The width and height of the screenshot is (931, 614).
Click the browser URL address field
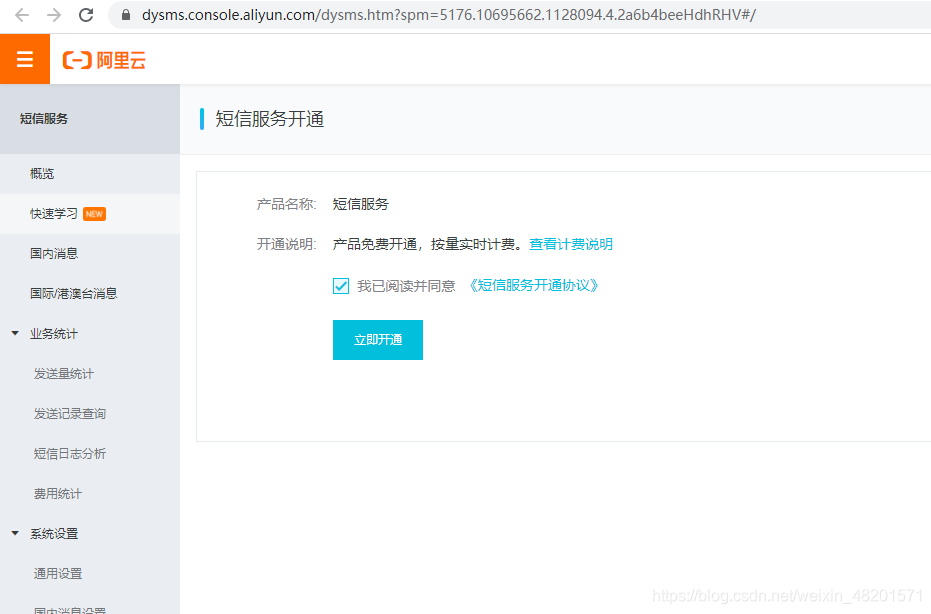point(522,15)
